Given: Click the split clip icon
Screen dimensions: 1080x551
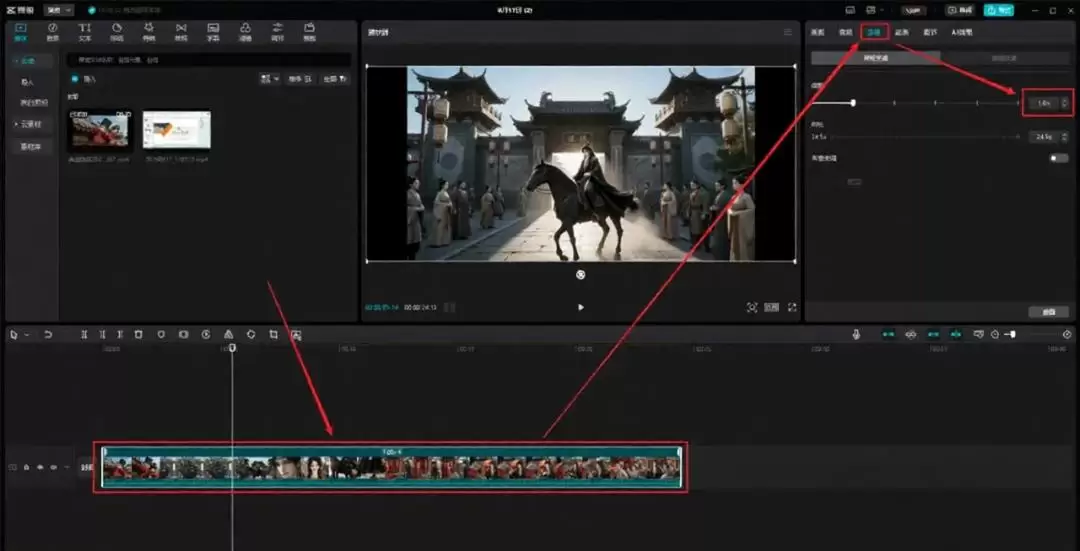Looking at the screenshot, I should [84, 335].
